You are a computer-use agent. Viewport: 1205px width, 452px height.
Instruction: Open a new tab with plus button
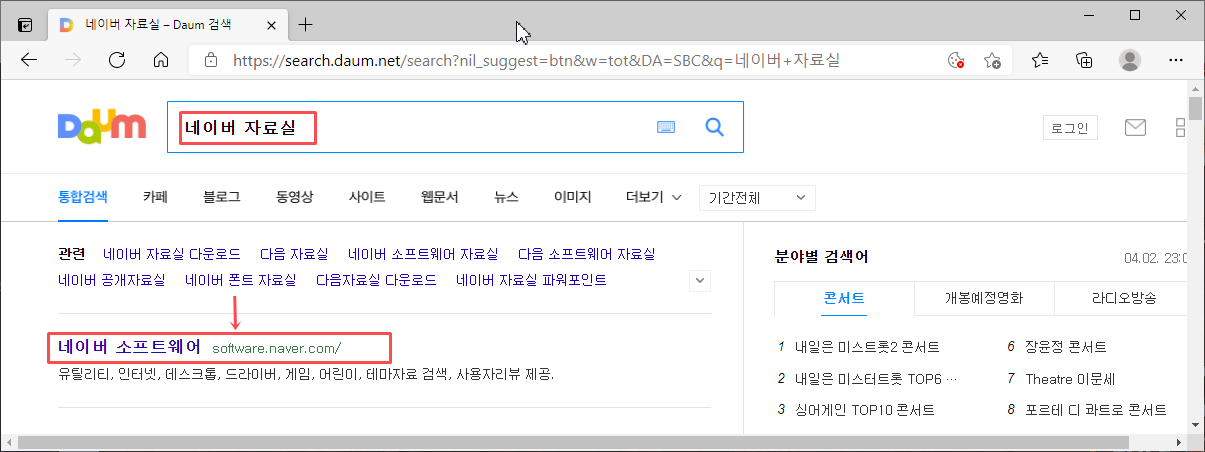tap(306, 24)
